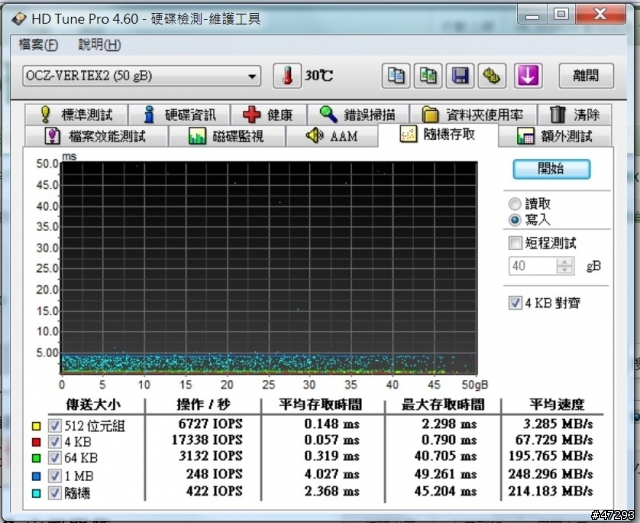The width and height of the screenshot is (640, 523).
Task: Click the blue 1 MB color swatch
Action: click(36, 476)
